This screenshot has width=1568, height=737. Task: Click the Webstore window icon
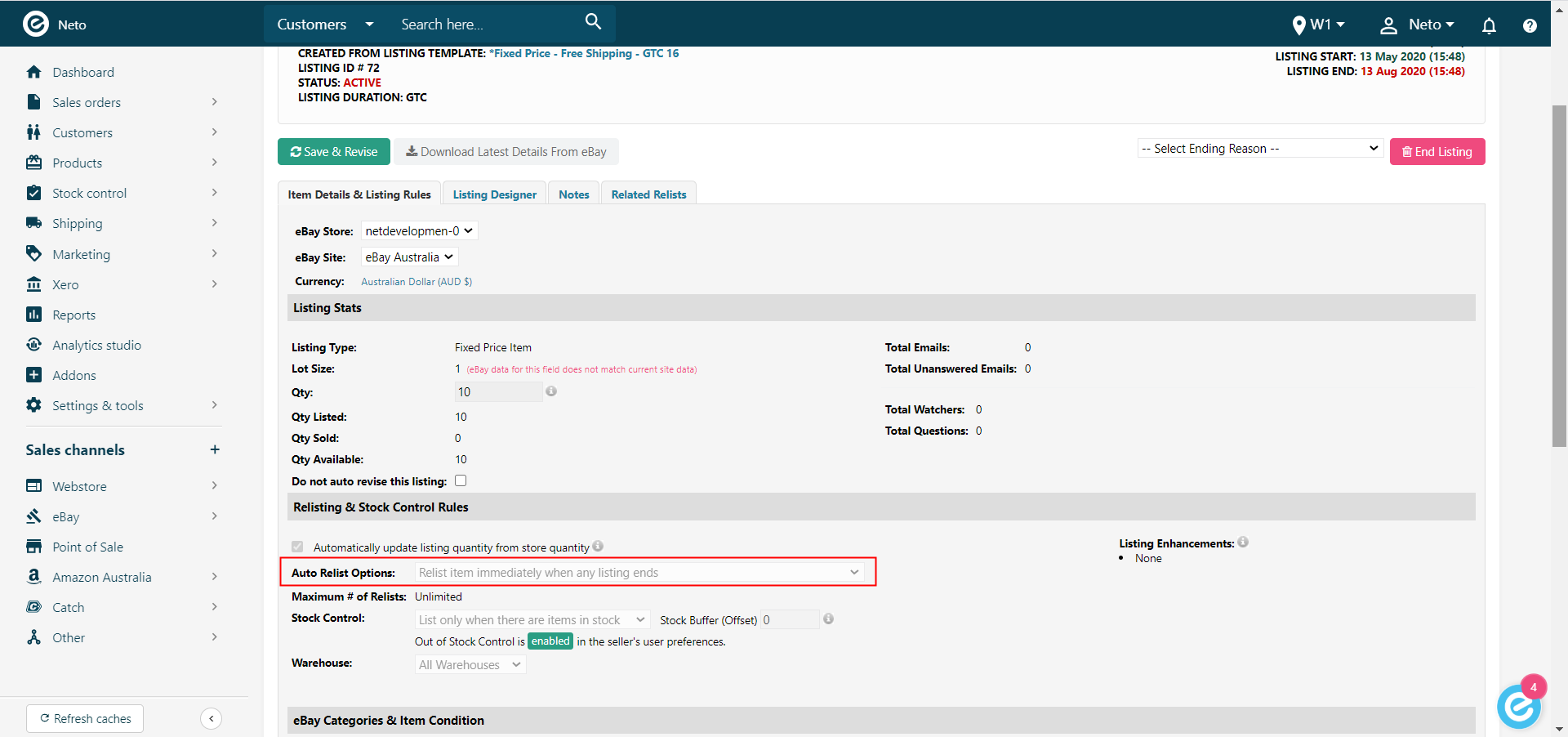(x=33, y=486)
